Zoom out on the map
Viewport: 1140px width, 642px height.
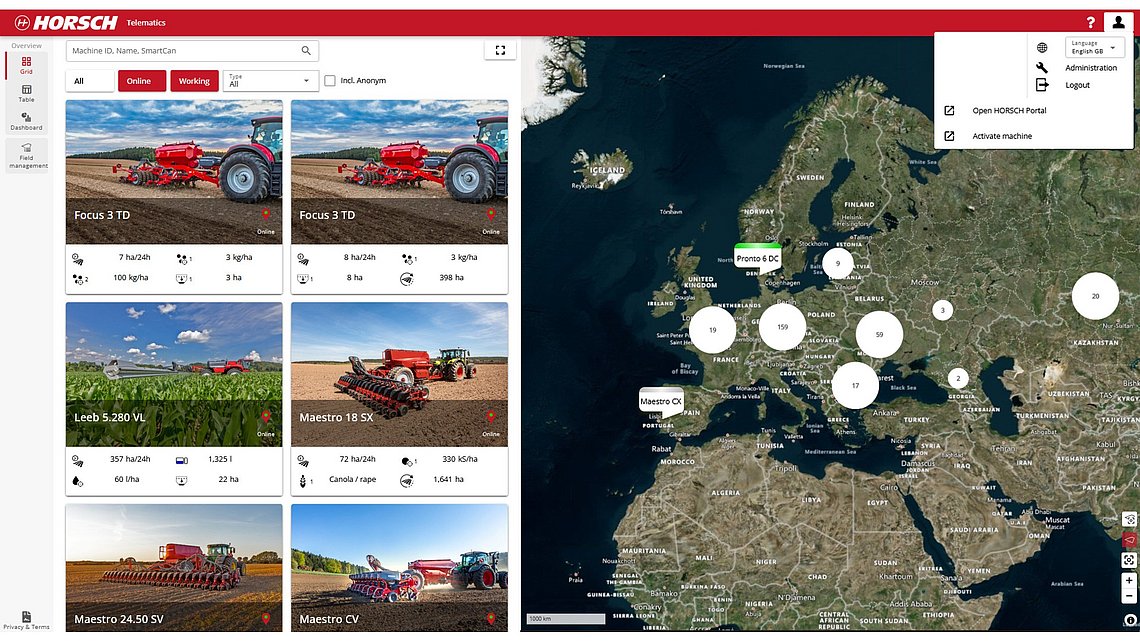[1129, 596]
